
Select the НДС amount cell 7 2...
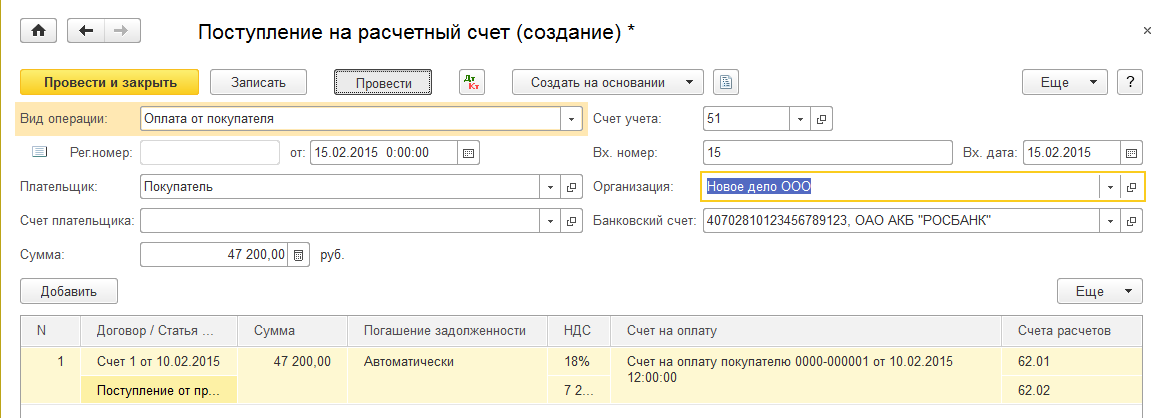coord(579,391)
